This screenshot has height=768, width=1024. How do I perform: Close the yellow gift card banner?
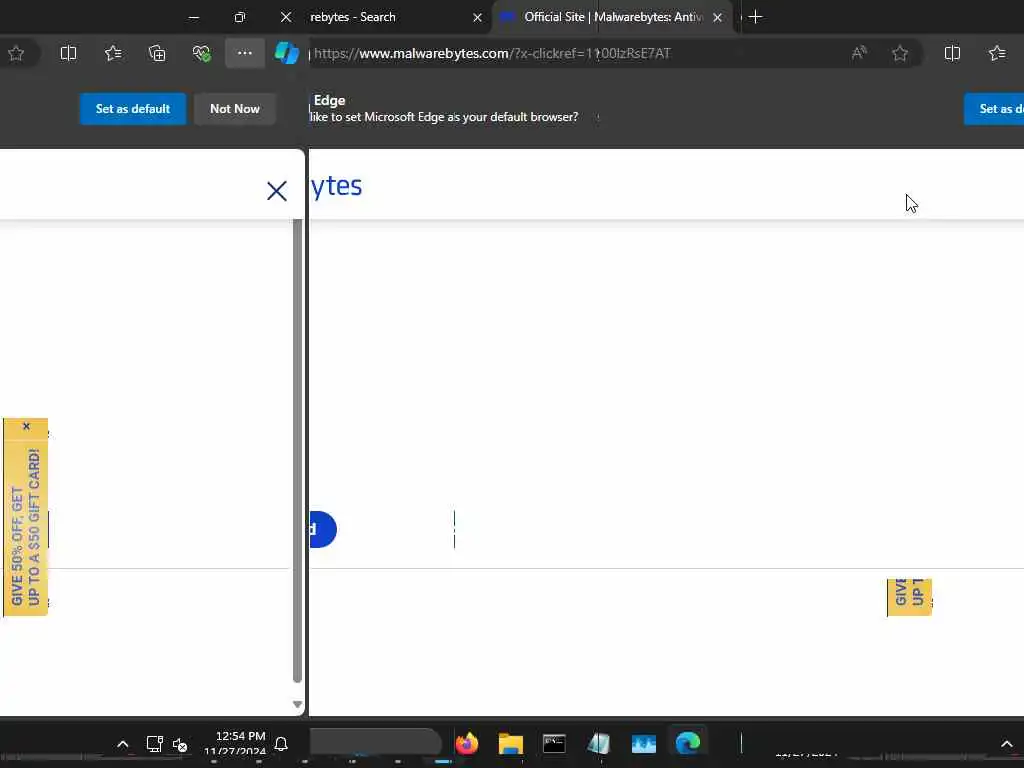coord(26,426)
